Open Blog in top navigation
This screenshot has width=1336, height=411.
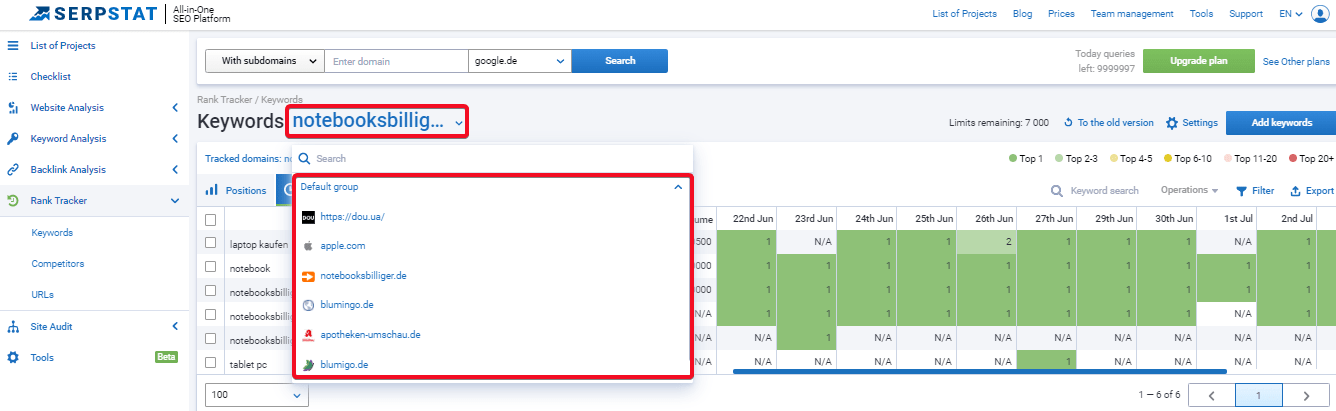(1022, 14)
